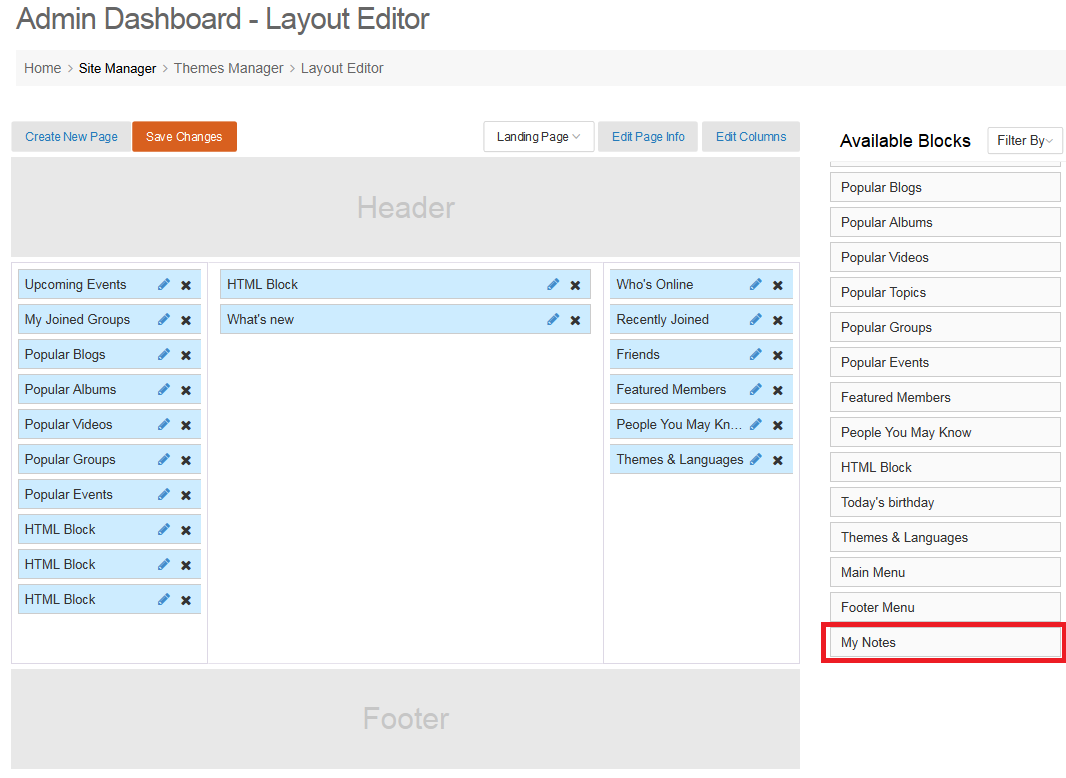Remove the Friends block with X icon

(778, 355)
